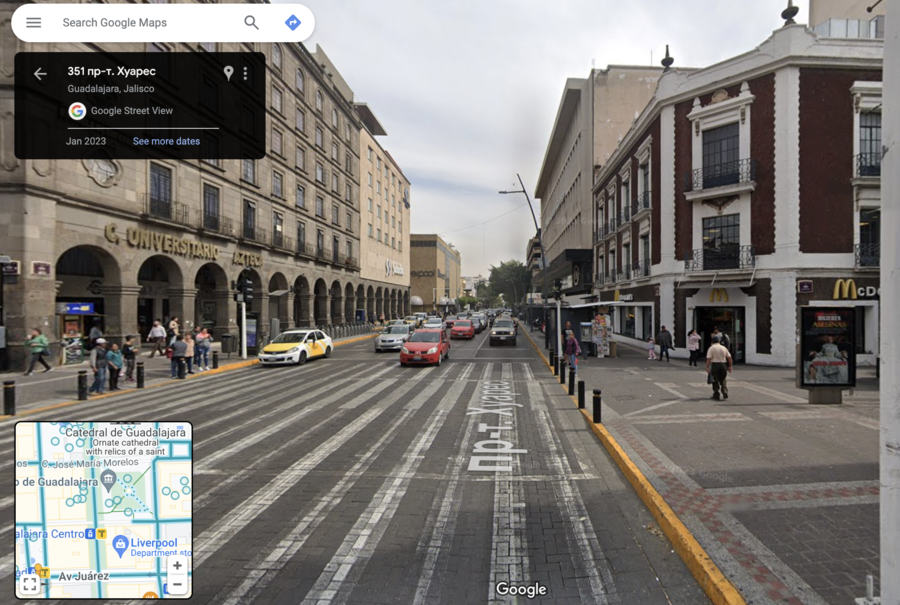Viewport: 900px width, 605px height.
Task: Click the Google logo beside Street View
Action: (x=77, y=111)
